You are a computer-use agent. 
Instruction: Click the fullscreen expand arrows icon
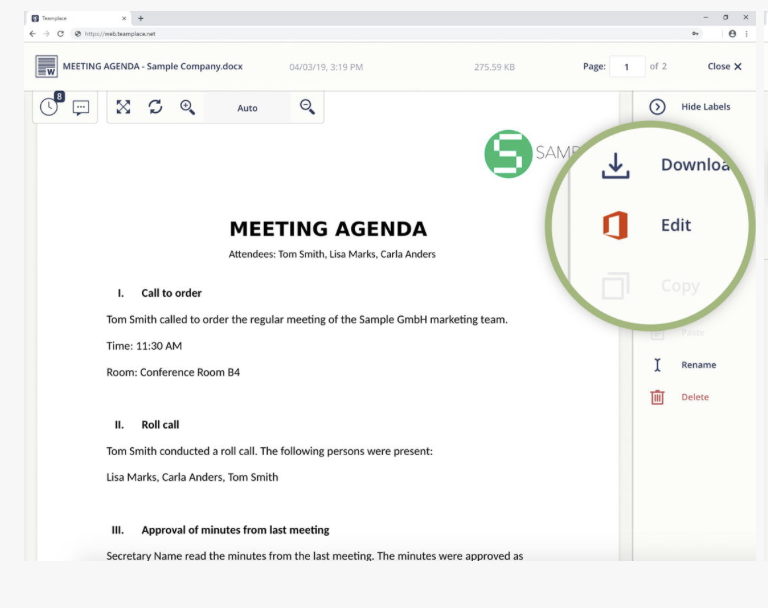click(123, 107)
